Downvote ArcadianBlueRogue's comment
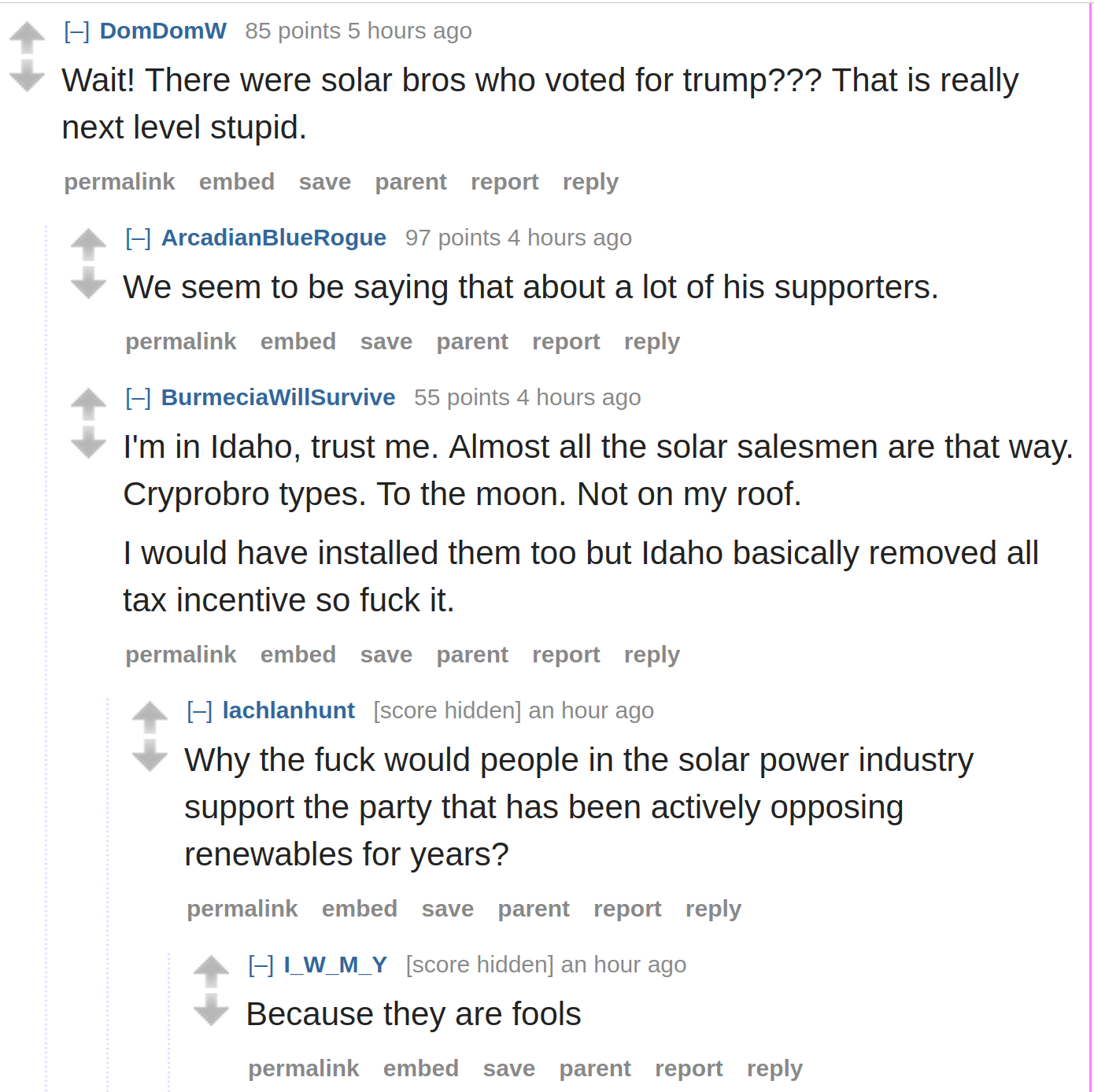The image size is (1094, 1092). pos(88,283)
